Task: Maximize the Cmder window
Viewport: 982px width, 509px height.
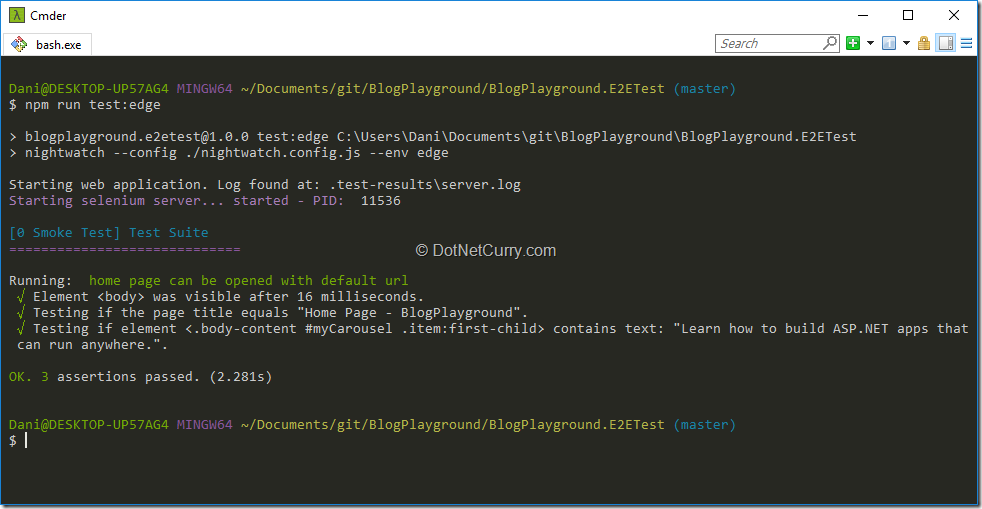Action: pyautogui.click(x=908, y=15)
